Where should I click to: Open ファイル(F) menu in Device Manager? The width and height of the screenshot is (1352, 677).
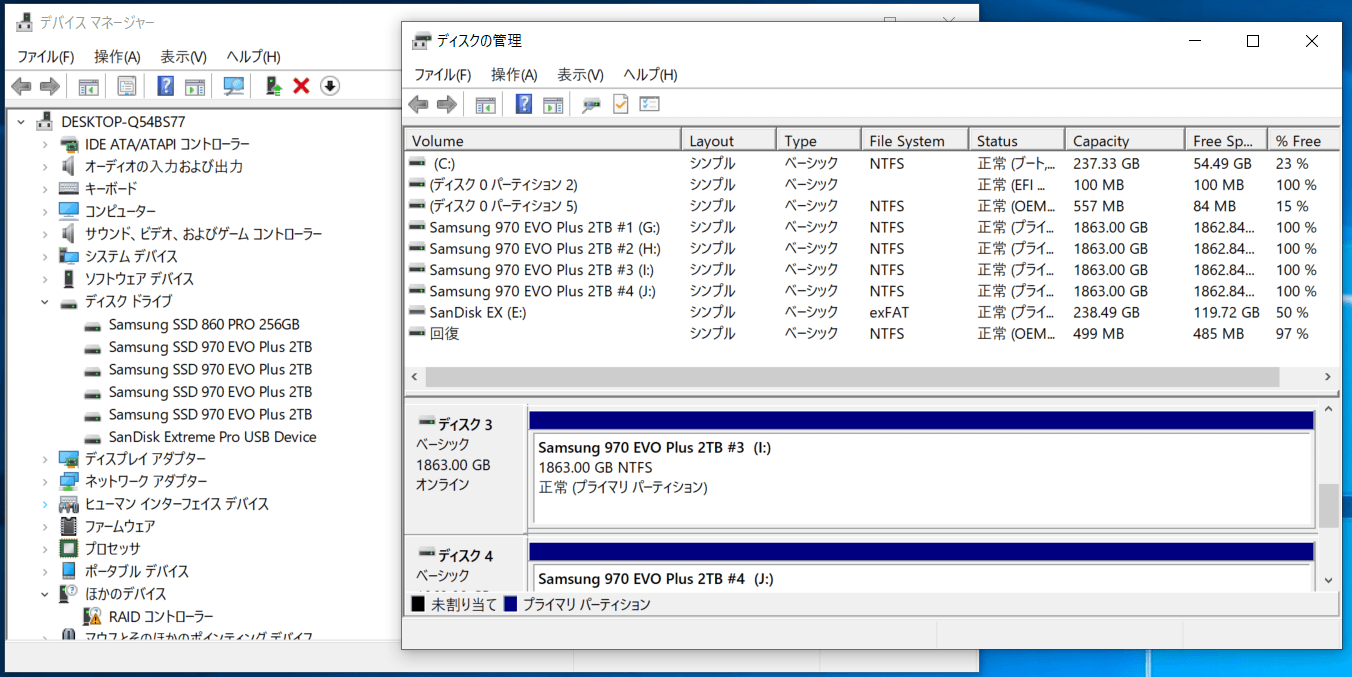click(x=45, y=57)
